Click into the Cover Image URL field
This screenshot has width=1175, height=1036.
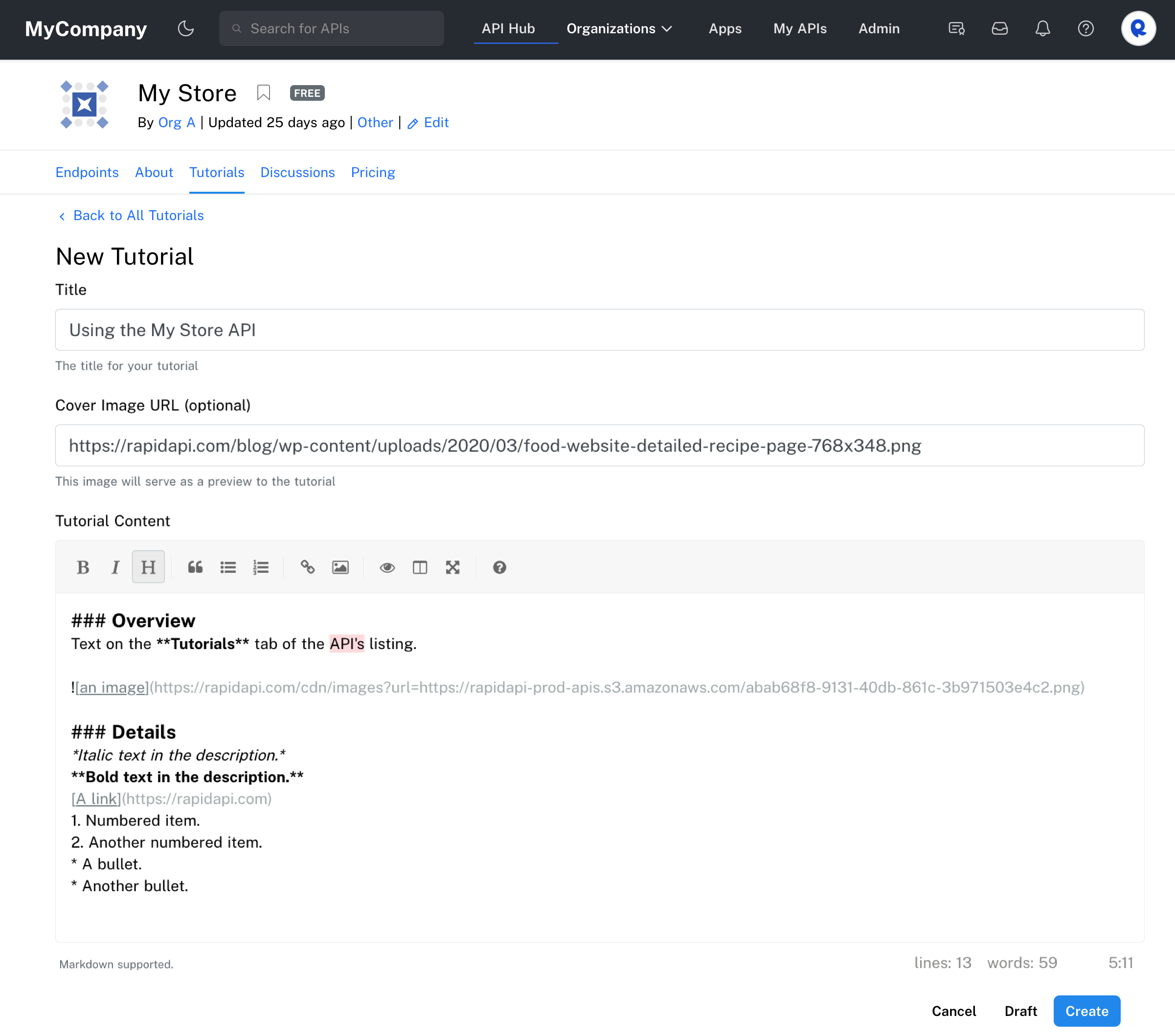click(x=600, y=446)
